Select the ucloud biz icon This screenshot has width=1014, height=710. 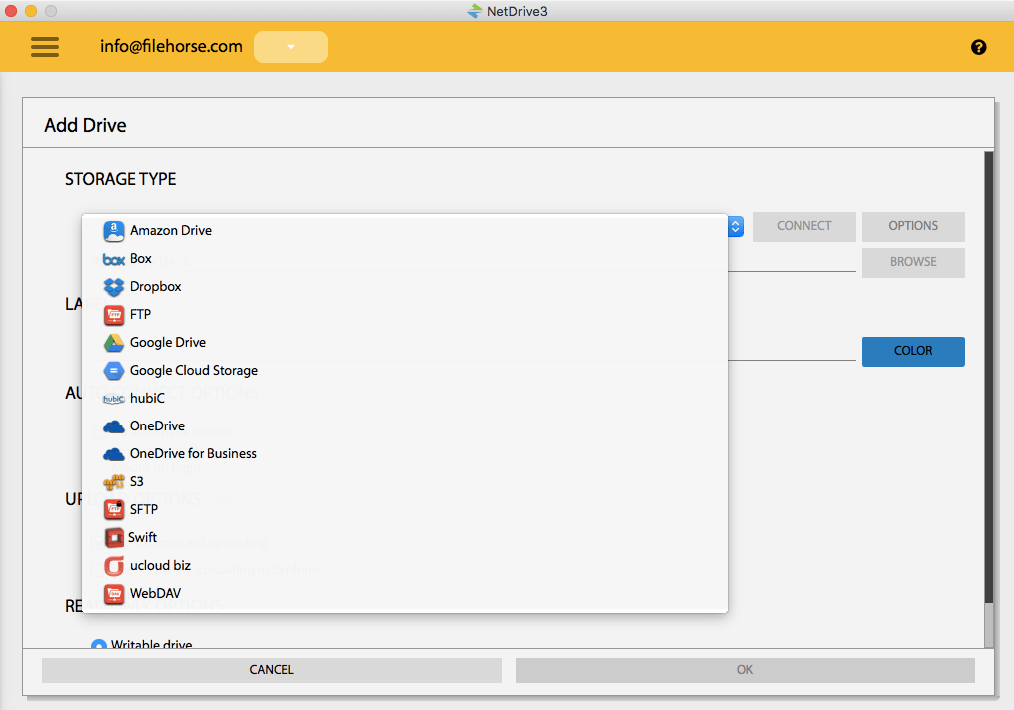pos(114,566)
